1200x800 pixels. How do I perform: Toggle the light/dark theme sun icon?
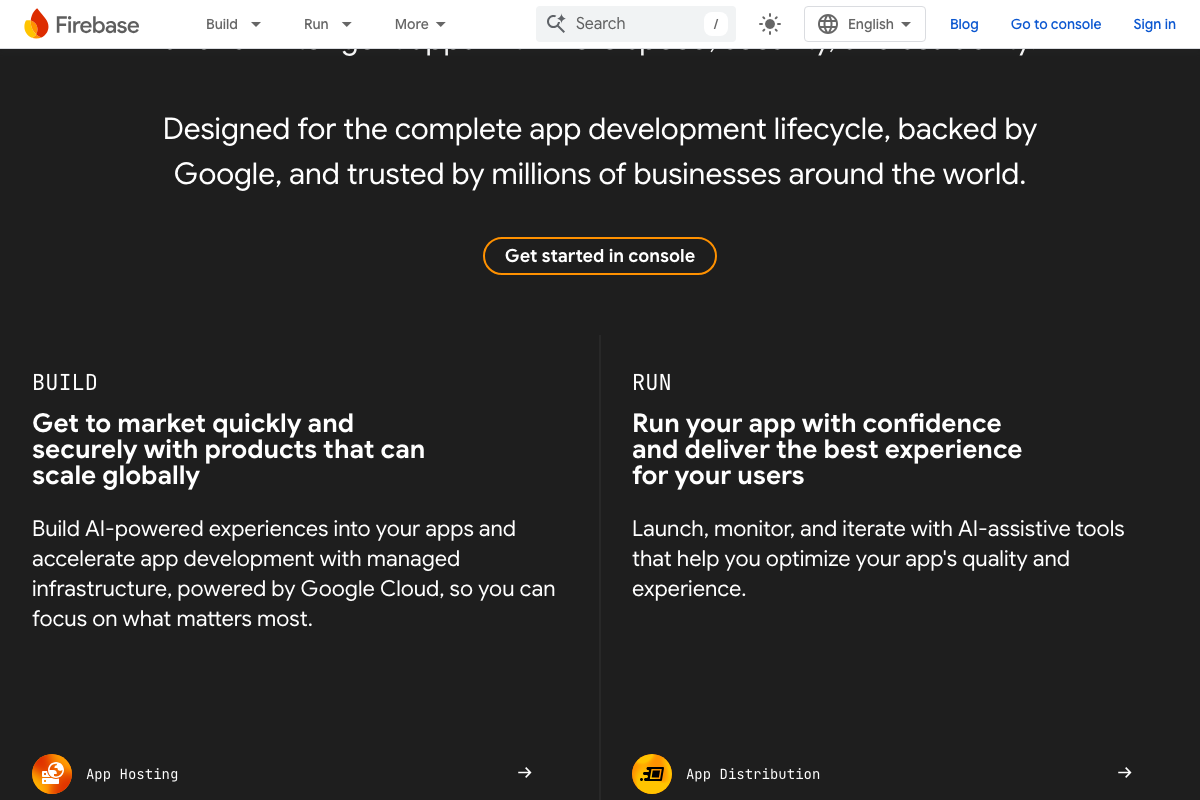tap(769, 24)
